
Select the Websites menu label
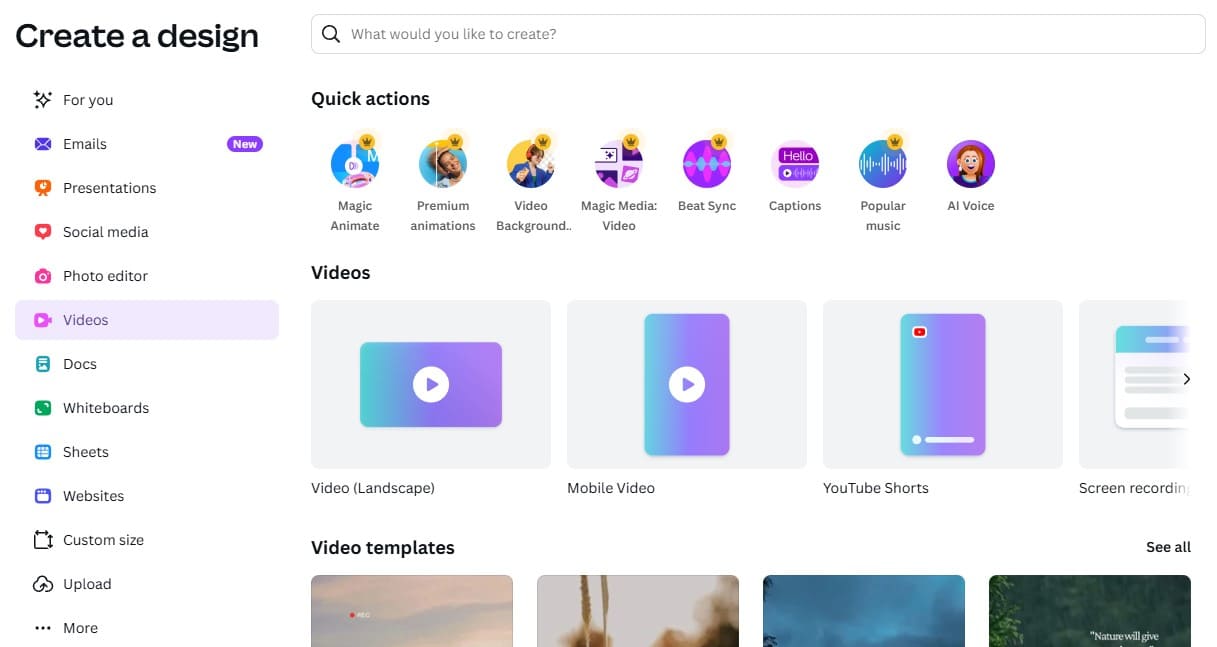click(94, 496)
